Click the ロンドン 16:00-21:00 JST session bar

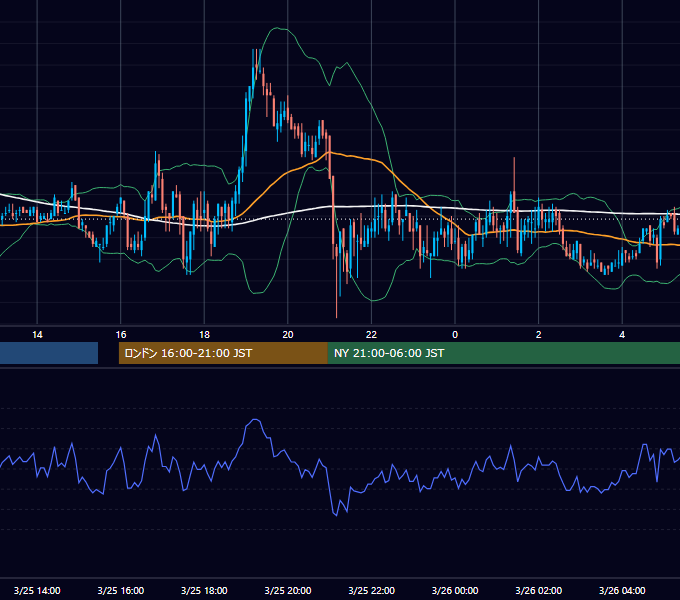click(223, 353)
